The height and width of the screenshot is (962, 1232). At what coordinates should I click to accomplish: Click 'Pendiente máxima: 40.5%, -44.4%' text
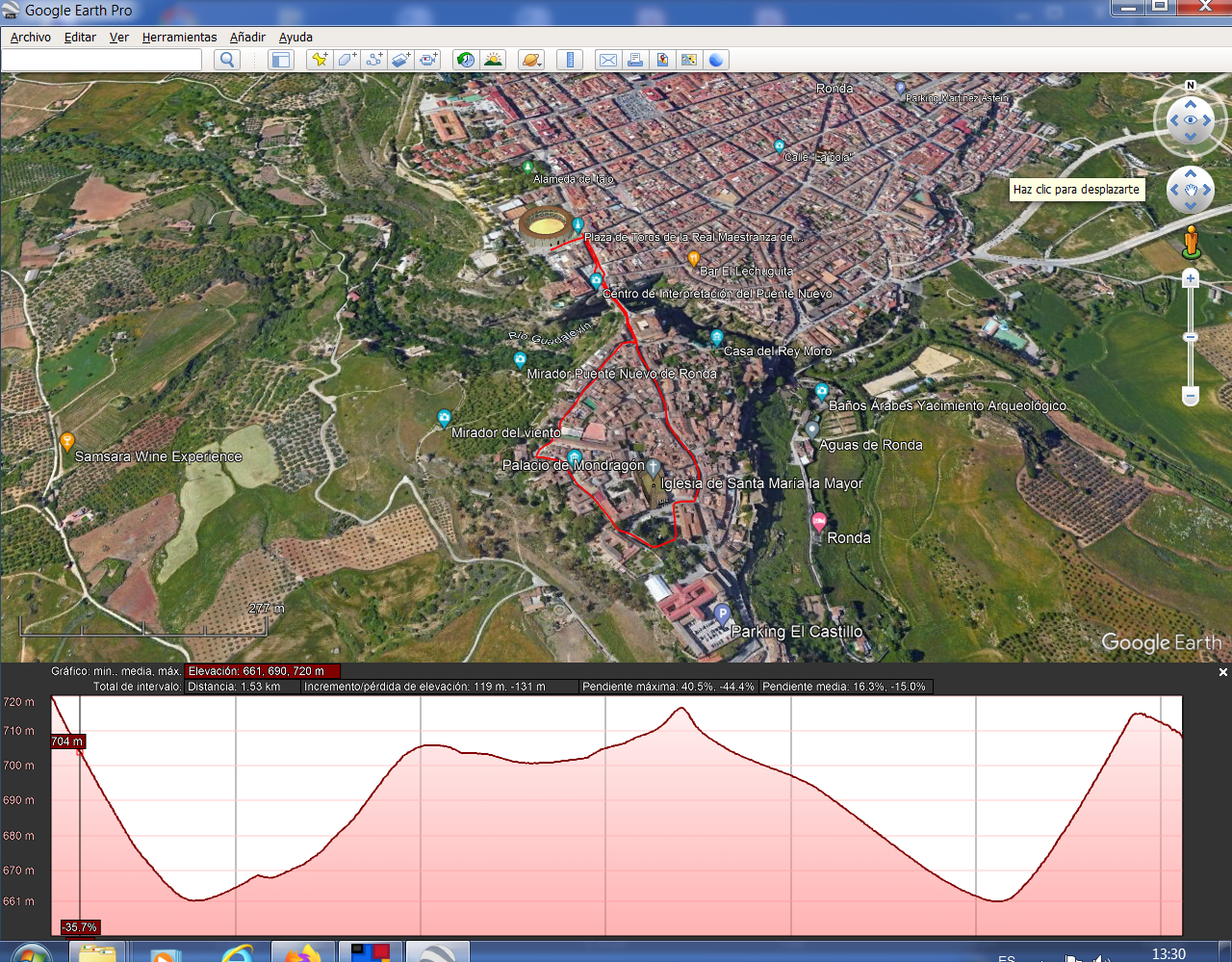(x=668, y=687)
